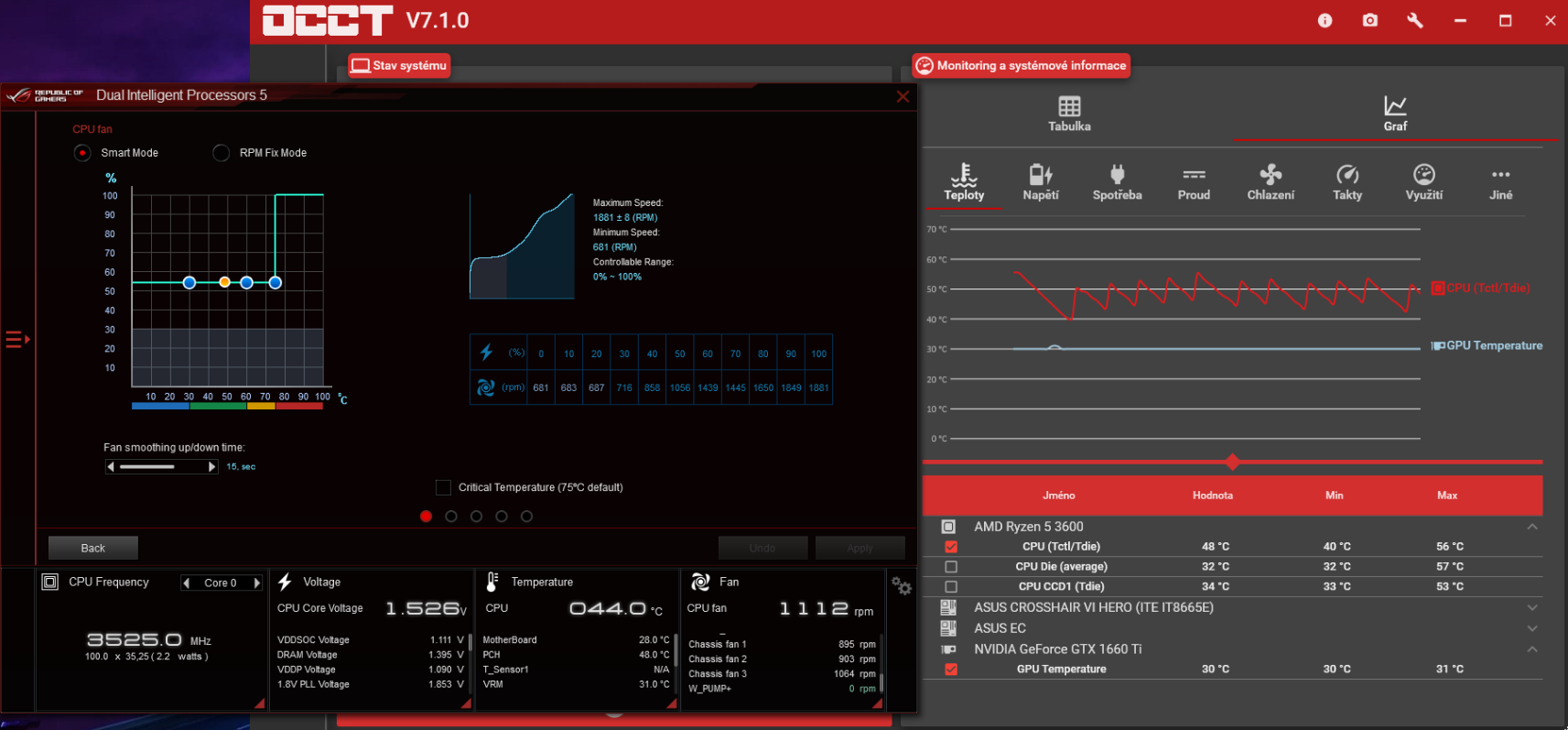Click the ASUS CROSSHAIR VI HERO motherboard icon

tap(948, 607)
